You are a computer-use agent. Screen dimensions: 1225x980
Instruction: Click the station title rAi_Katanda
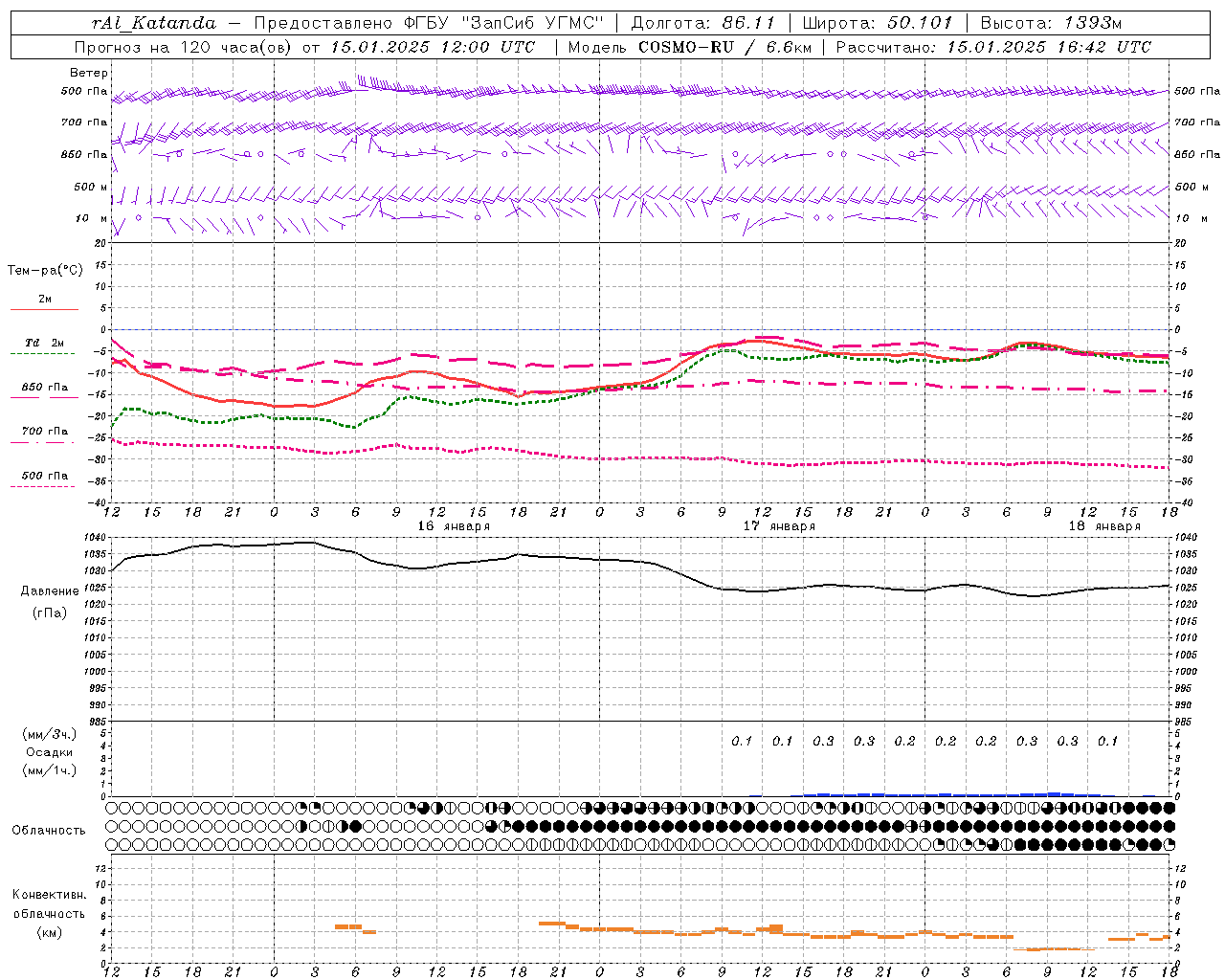click(x=153, y=23)
